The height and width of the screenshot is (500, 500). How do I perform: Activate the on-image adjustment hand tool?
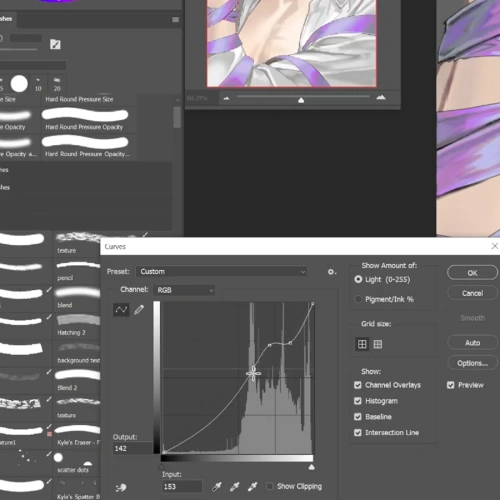pos(121,487)
